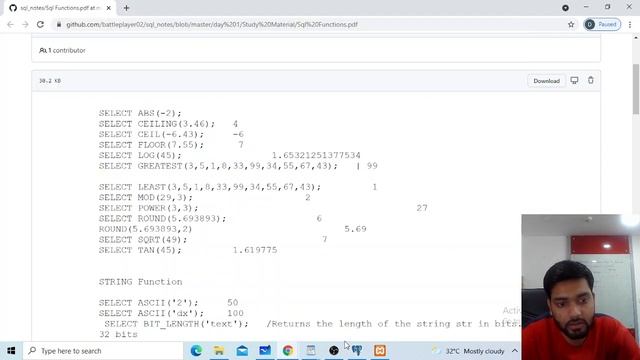This screenshot has width=640, height=360.
Task: Click the file size 30.2 KB label
Action: (50, 81)
